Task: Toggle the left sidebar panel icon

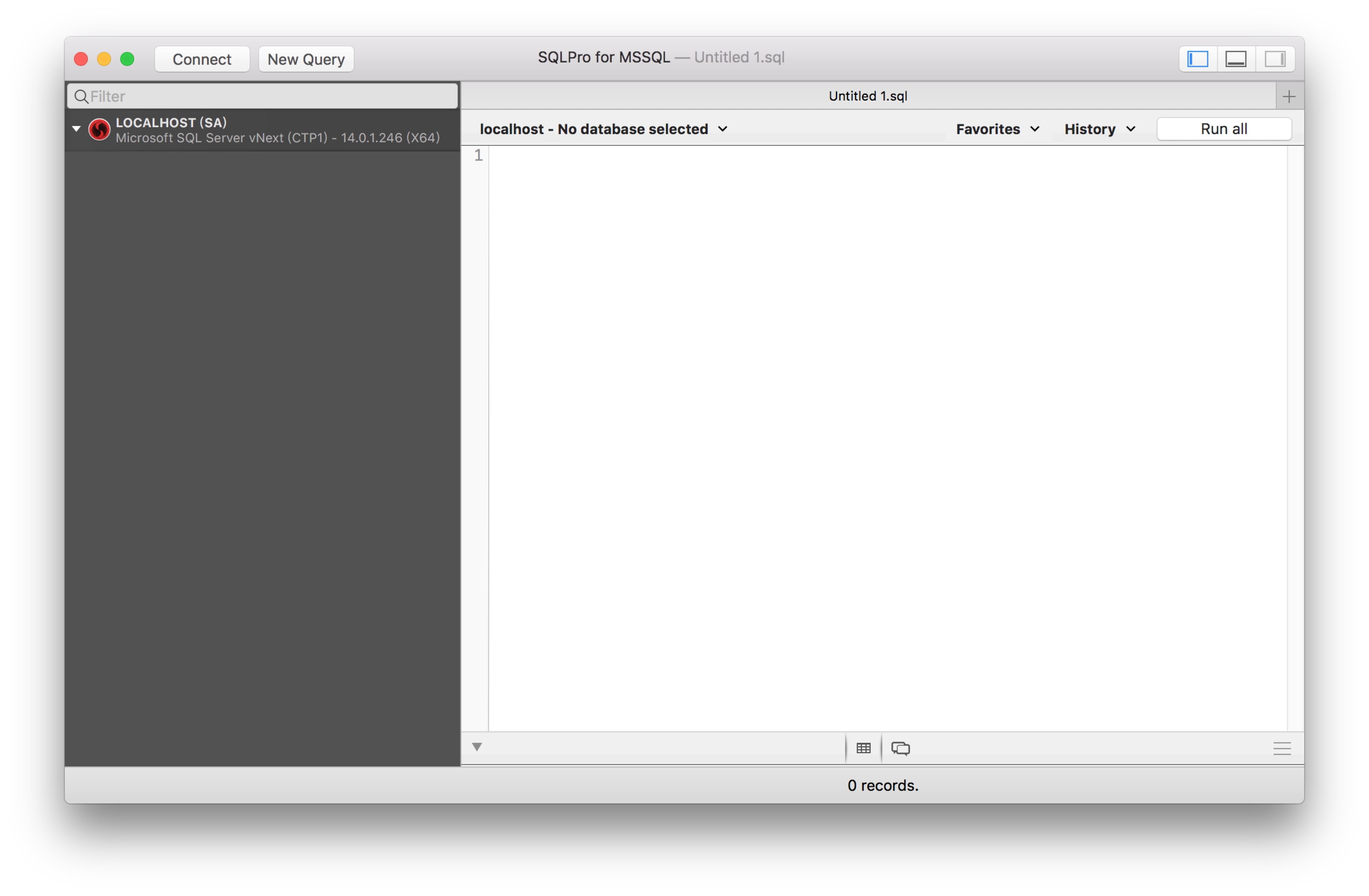Action: (1198, 59)
